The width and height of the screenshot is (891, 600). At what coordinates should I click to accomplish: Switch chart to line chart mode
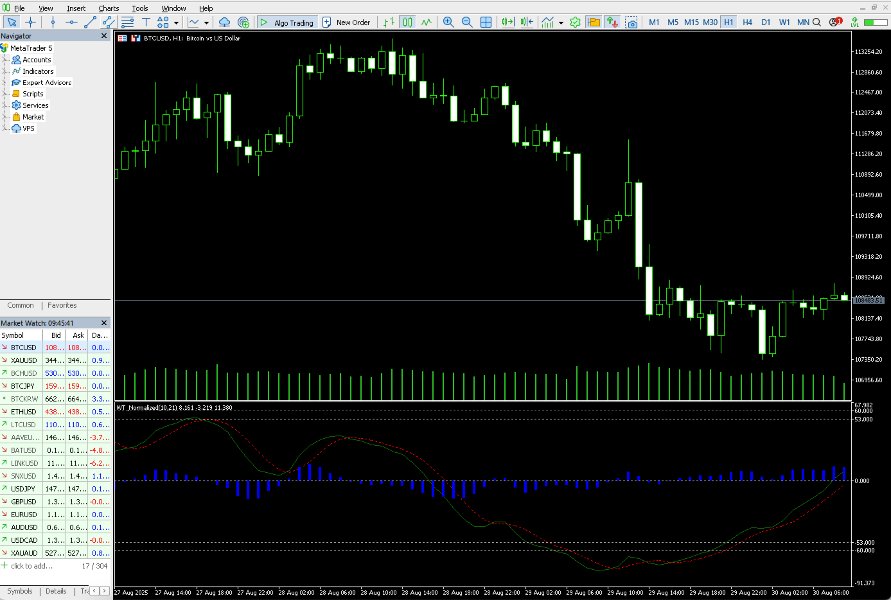pos(426,22)
